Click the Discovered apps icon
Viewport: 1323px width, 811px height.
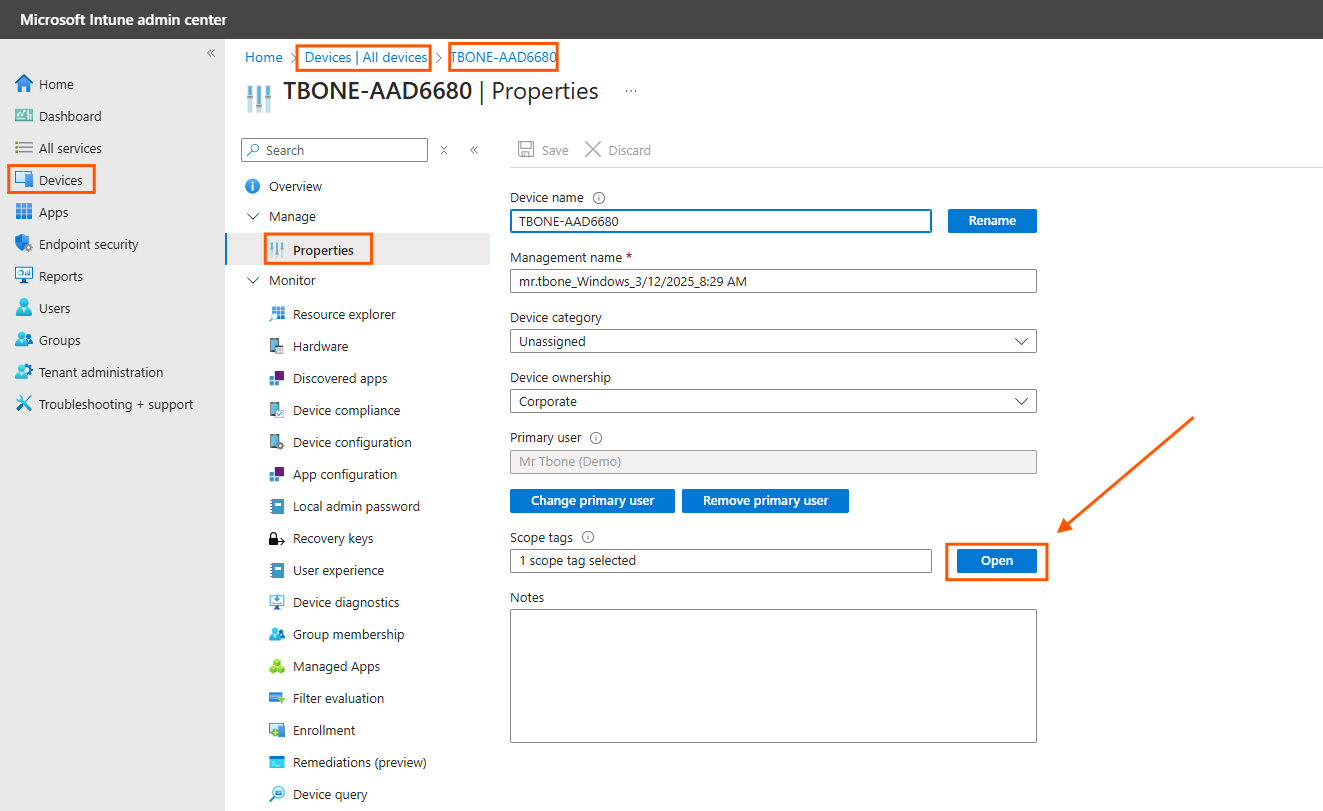point(276,378)
